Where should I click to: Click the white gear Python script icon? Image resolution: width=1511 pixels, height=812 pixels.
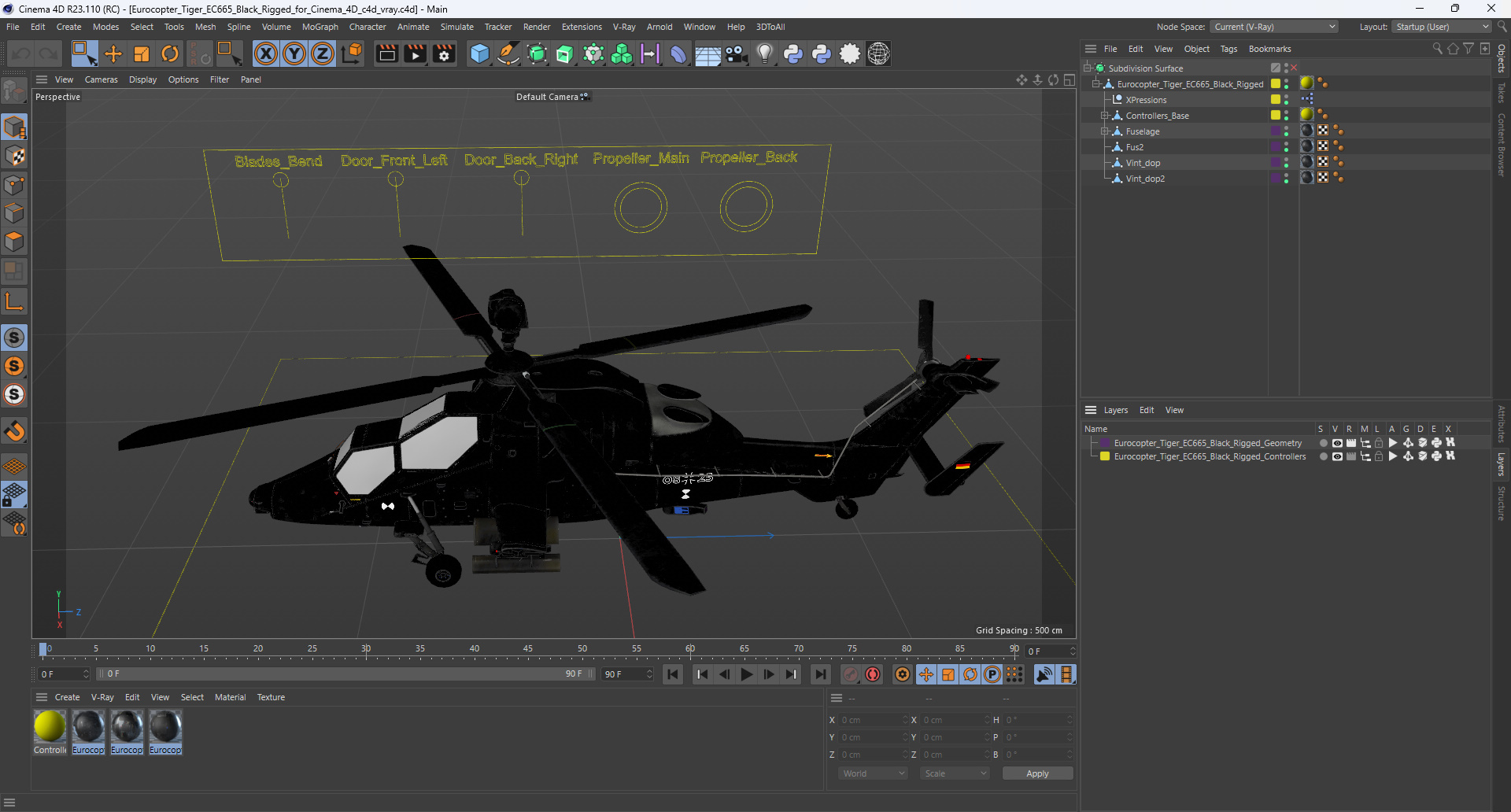point(850,54)
